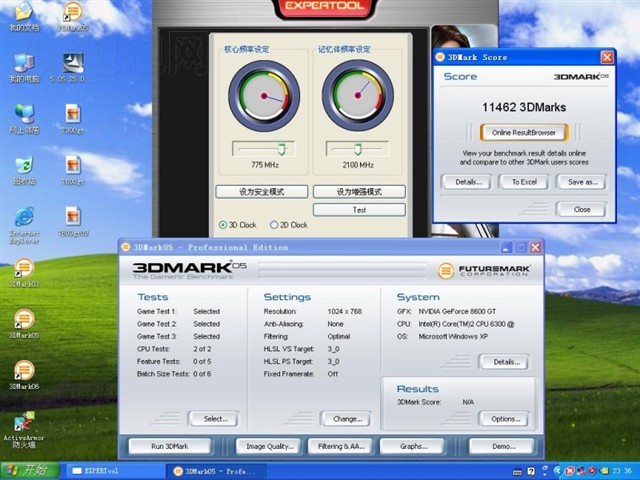
Task: Minimize the 3DMark05 Professional Edition window
Action: coord(507,247)
